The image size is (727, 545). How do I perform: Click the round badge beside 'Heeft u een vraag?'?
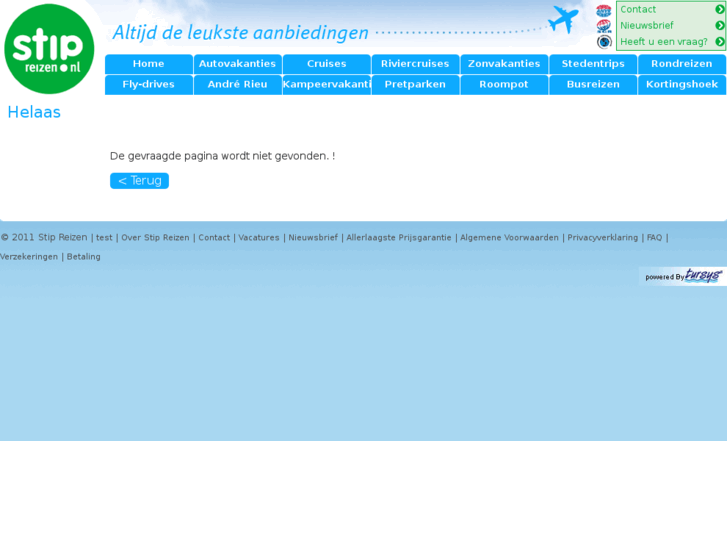604,42
